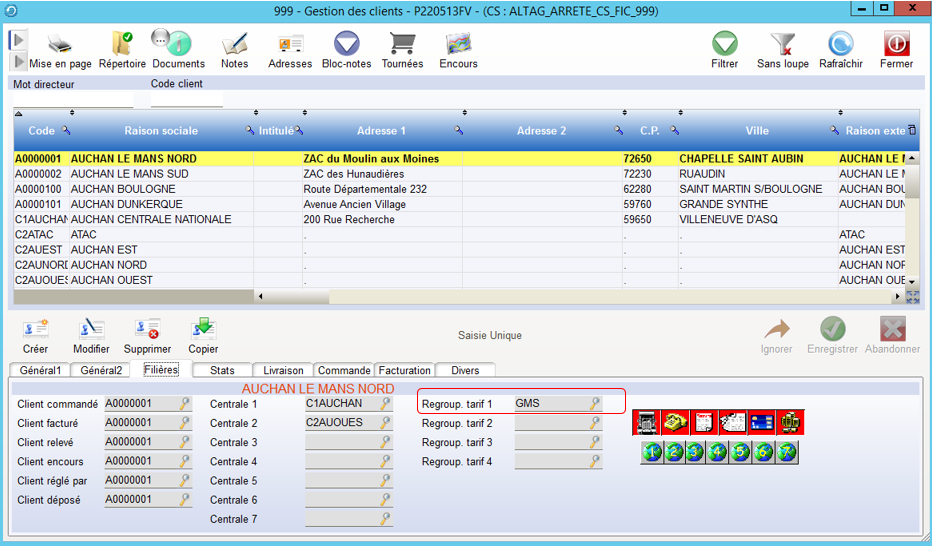The height and width of the screenshot is (547, 932).
Task: Open lookup for Client facturé field
Action: 184,423
